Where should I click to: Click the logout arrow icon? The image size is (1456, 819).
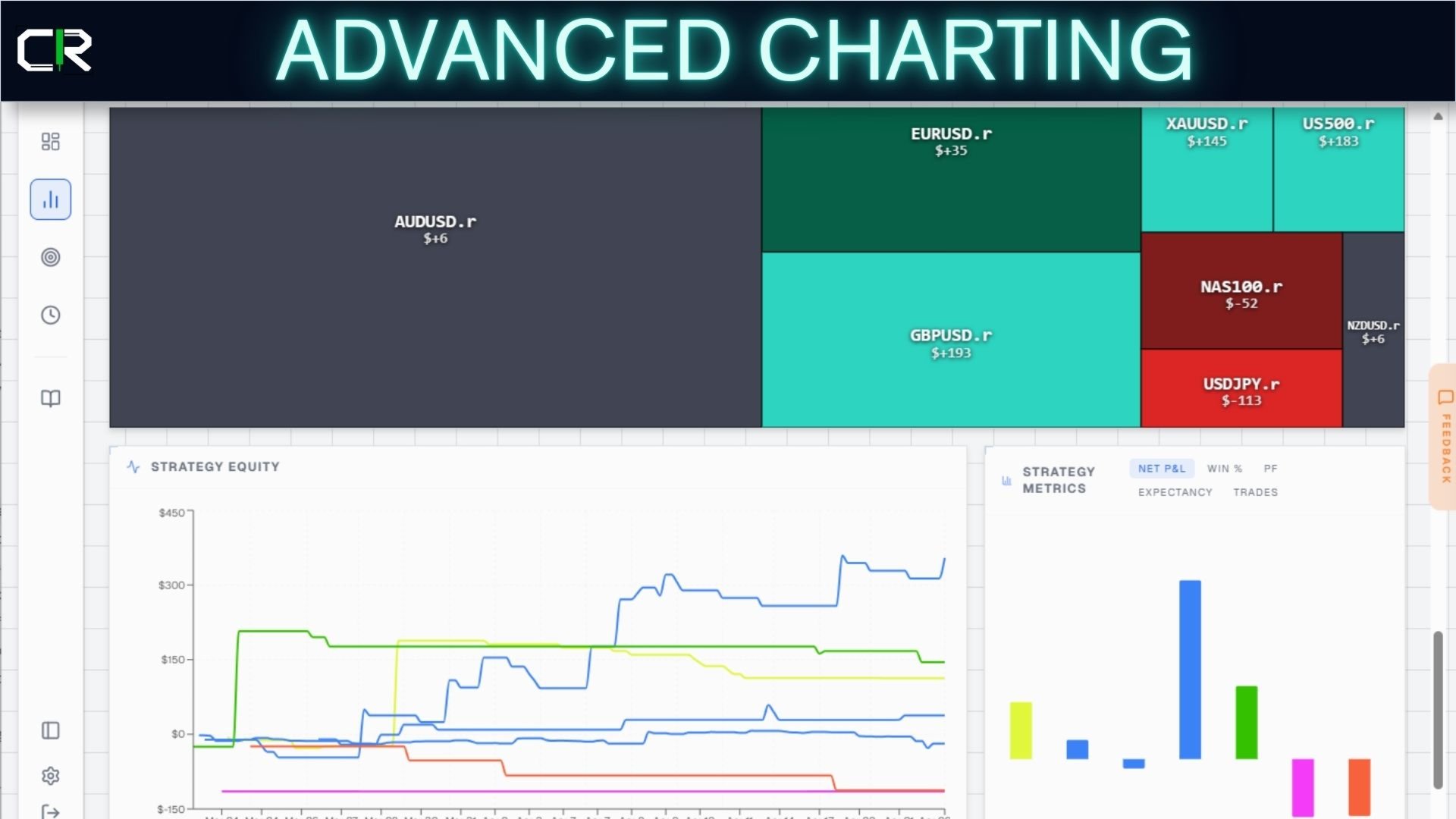(x=50, y=811)
